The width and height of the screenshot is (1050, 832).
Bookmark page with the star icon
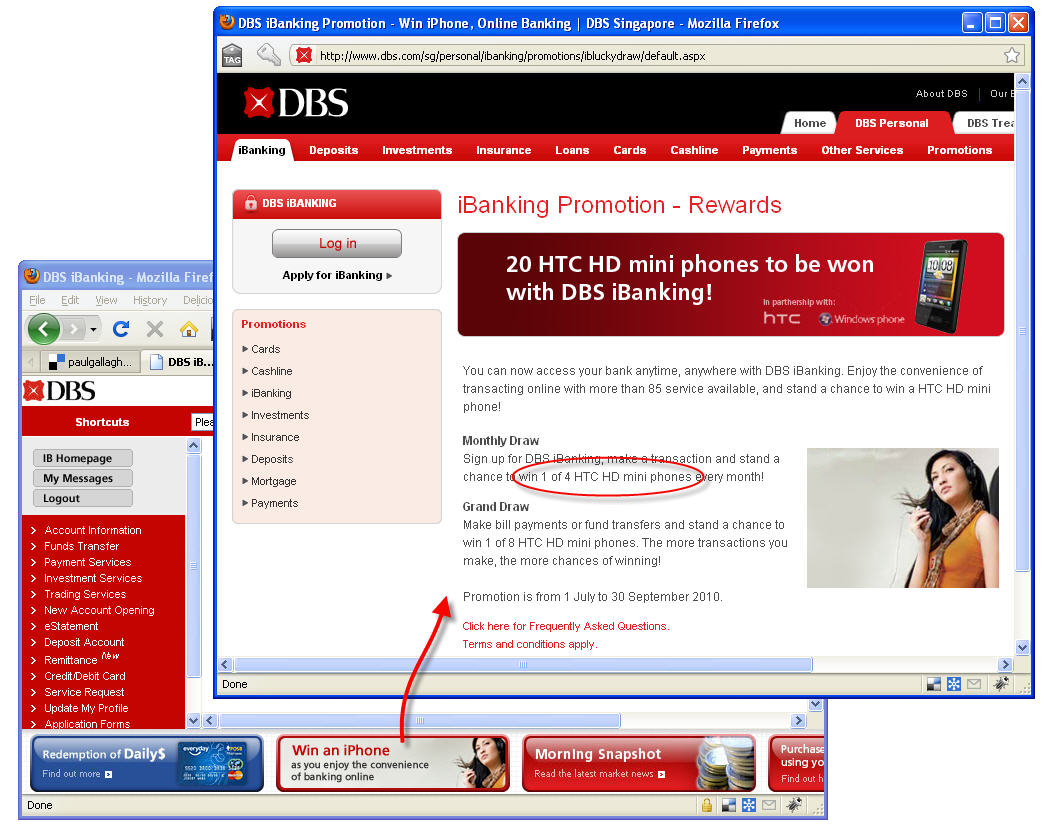1012,55
